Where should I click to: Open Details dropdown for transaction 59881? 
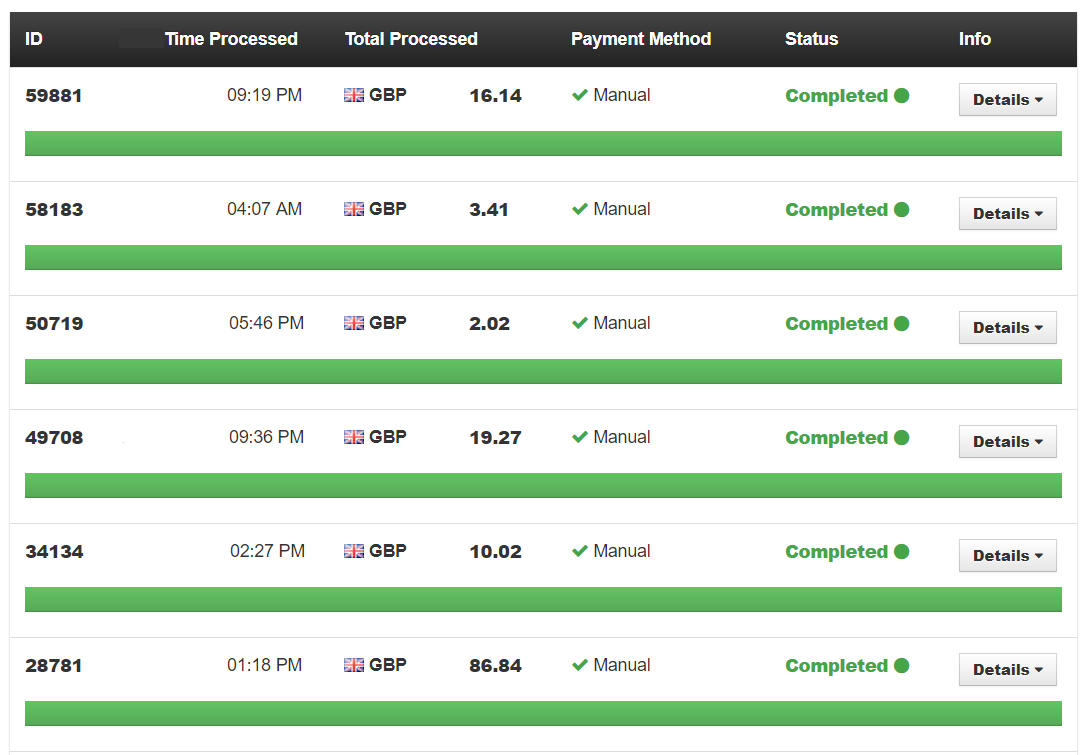(1007, 100)
